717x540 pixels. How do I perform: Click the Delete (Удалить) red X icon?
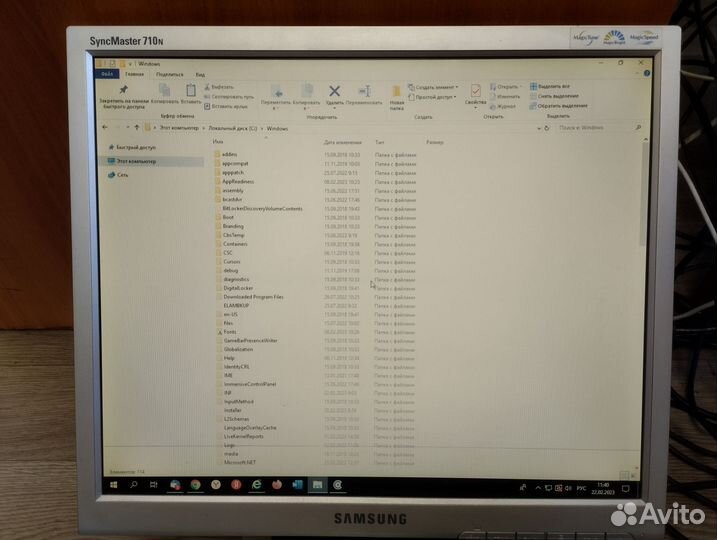pyautogui.click(x=335, y=92)
